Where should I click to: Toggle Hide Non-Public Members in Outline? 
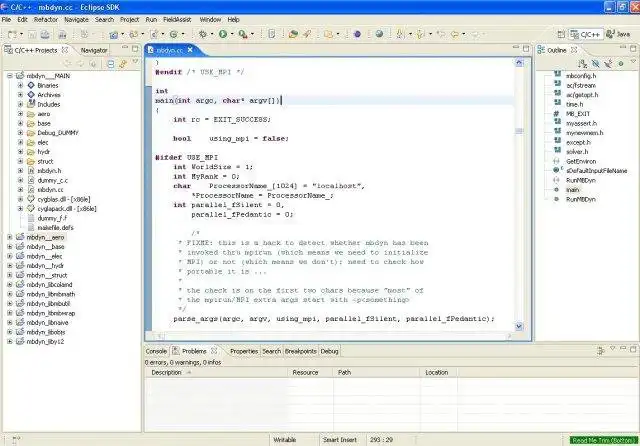click(621, 64)
